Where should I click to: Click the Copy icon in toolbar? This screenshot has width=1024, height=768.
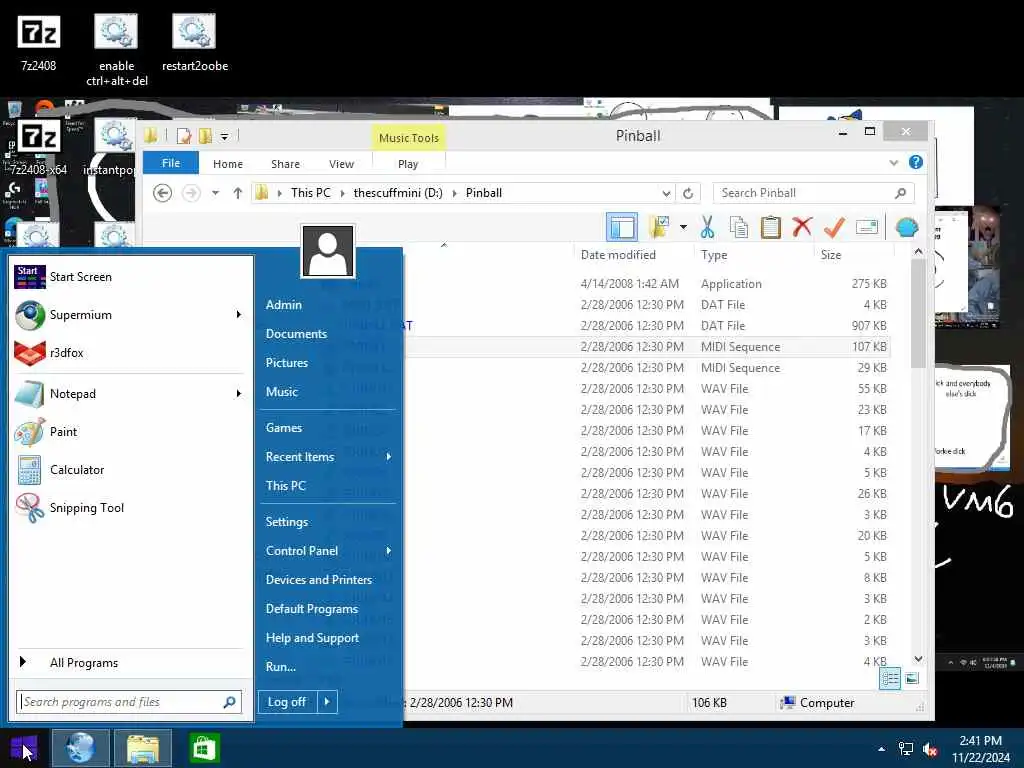pyautogui.click(x=739, y=227)
